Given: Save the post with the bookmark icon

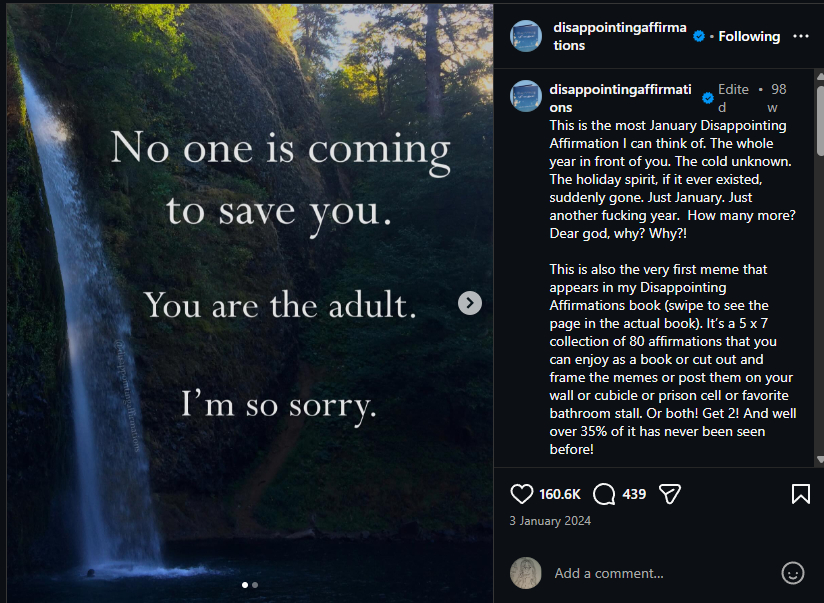Looking at the screenshot, I should [800, 494].
